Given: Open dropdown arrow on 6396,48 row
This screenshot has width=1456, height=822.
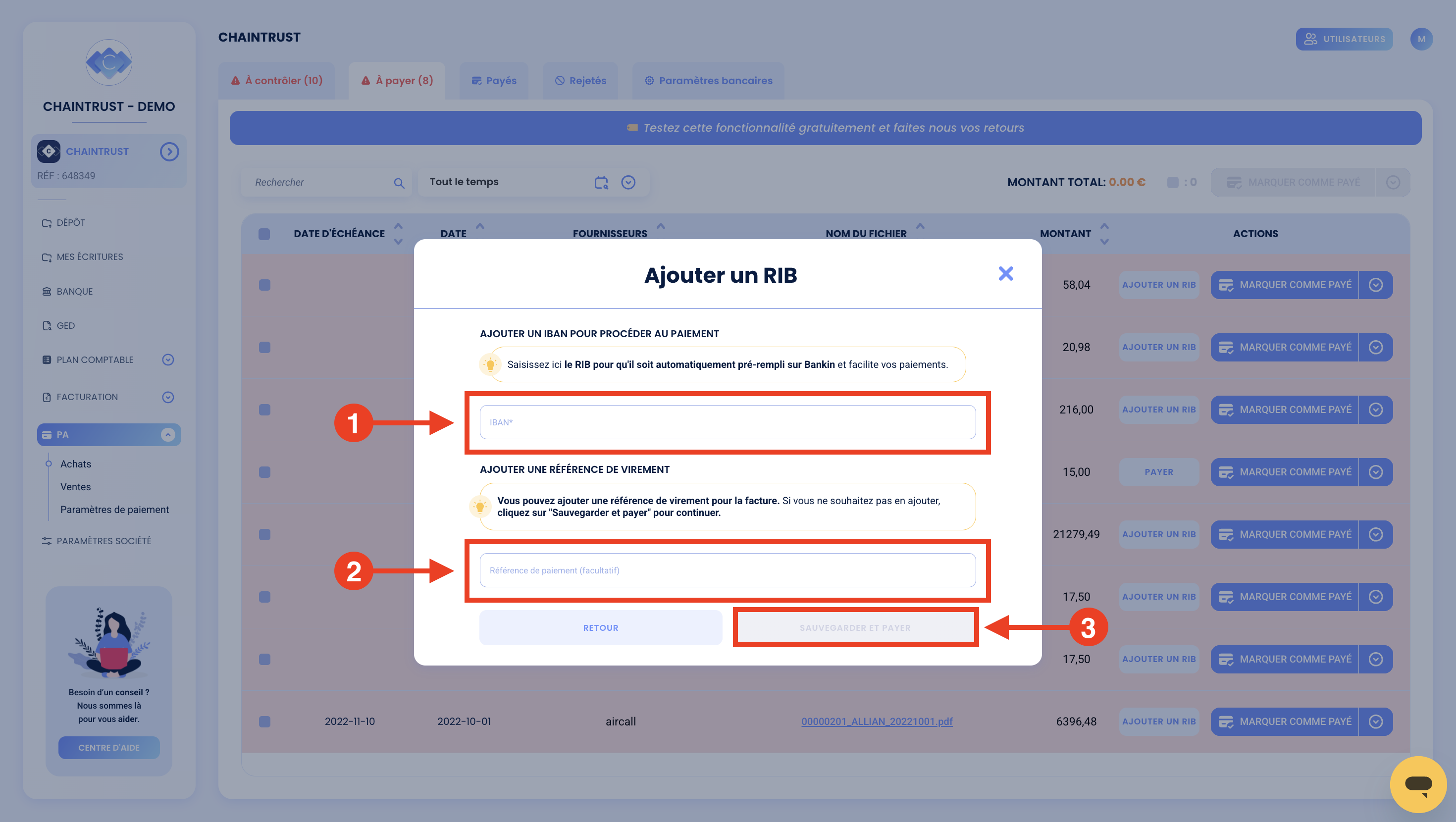Looking at the screenshot, I should [x=1376, y=721].
